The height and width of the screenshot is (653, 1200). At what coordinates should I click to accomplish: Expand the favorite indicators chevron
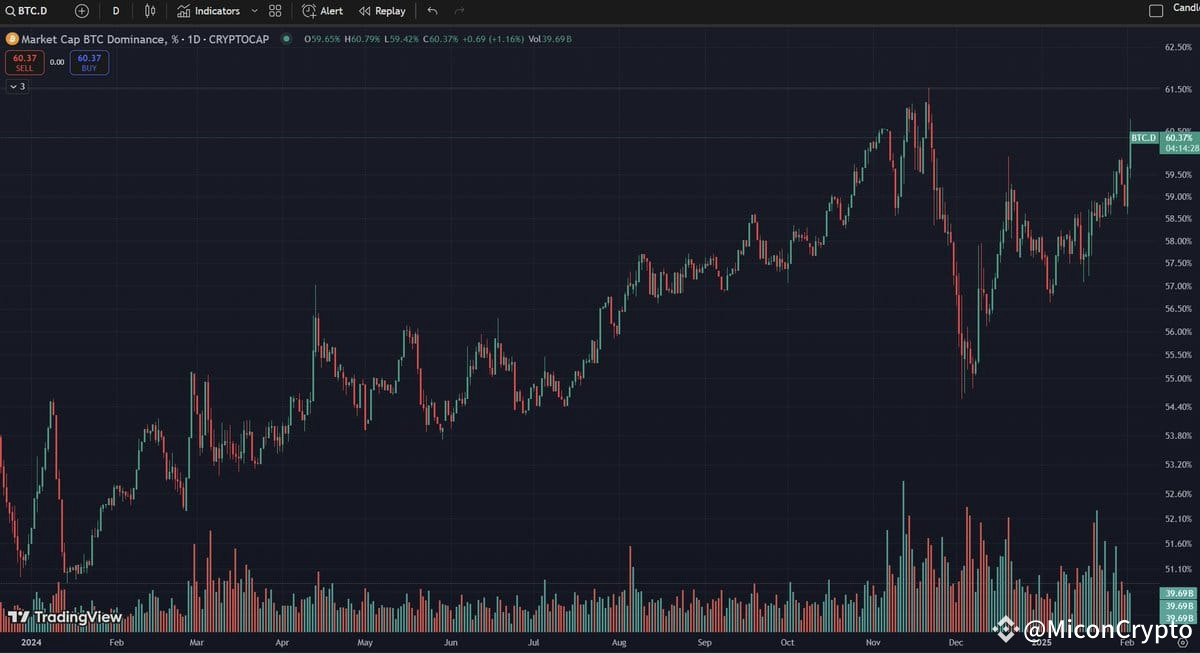pos(254,11)
